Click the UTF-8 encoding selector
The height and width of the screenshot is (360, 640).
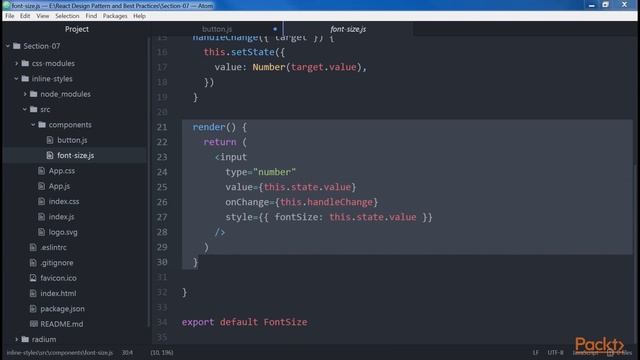tap(555, 352)
